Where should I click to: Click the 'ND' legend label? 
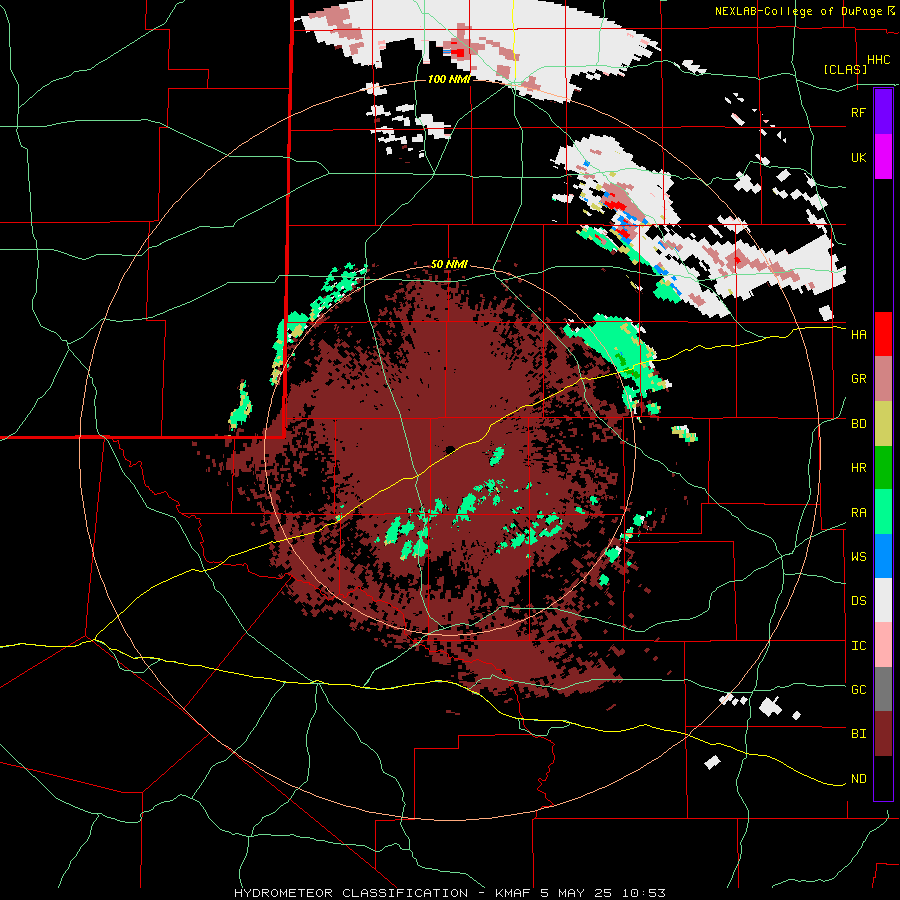click(858, 779)
